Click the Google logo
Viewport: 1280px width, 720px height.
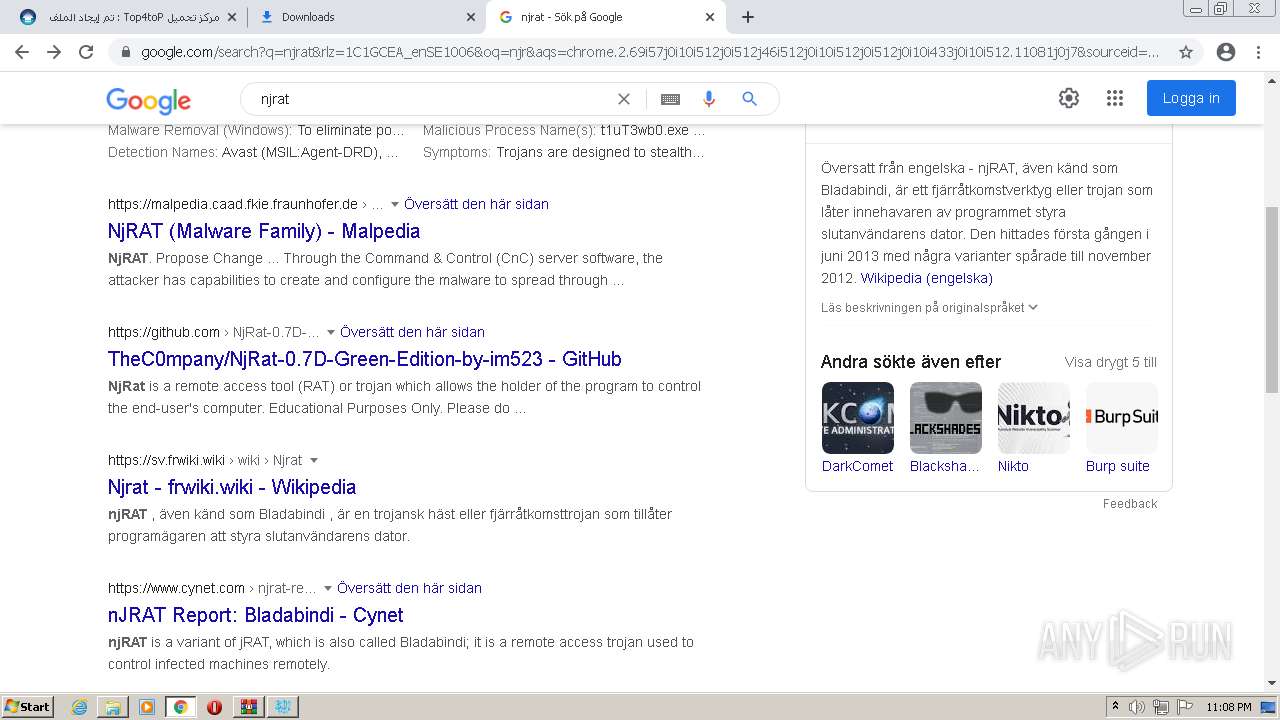click(x=148, y=100)
